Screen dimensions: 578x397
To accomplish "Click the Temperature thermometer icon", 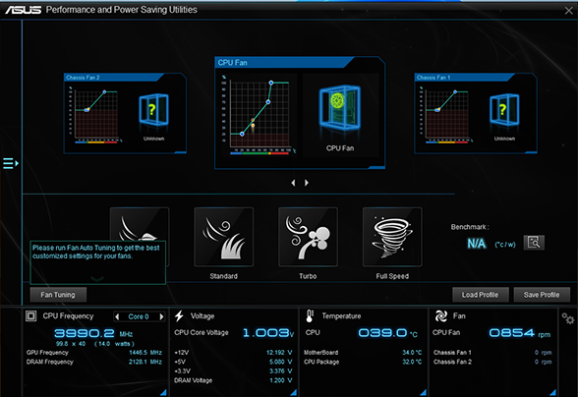I will coord(310,316).
